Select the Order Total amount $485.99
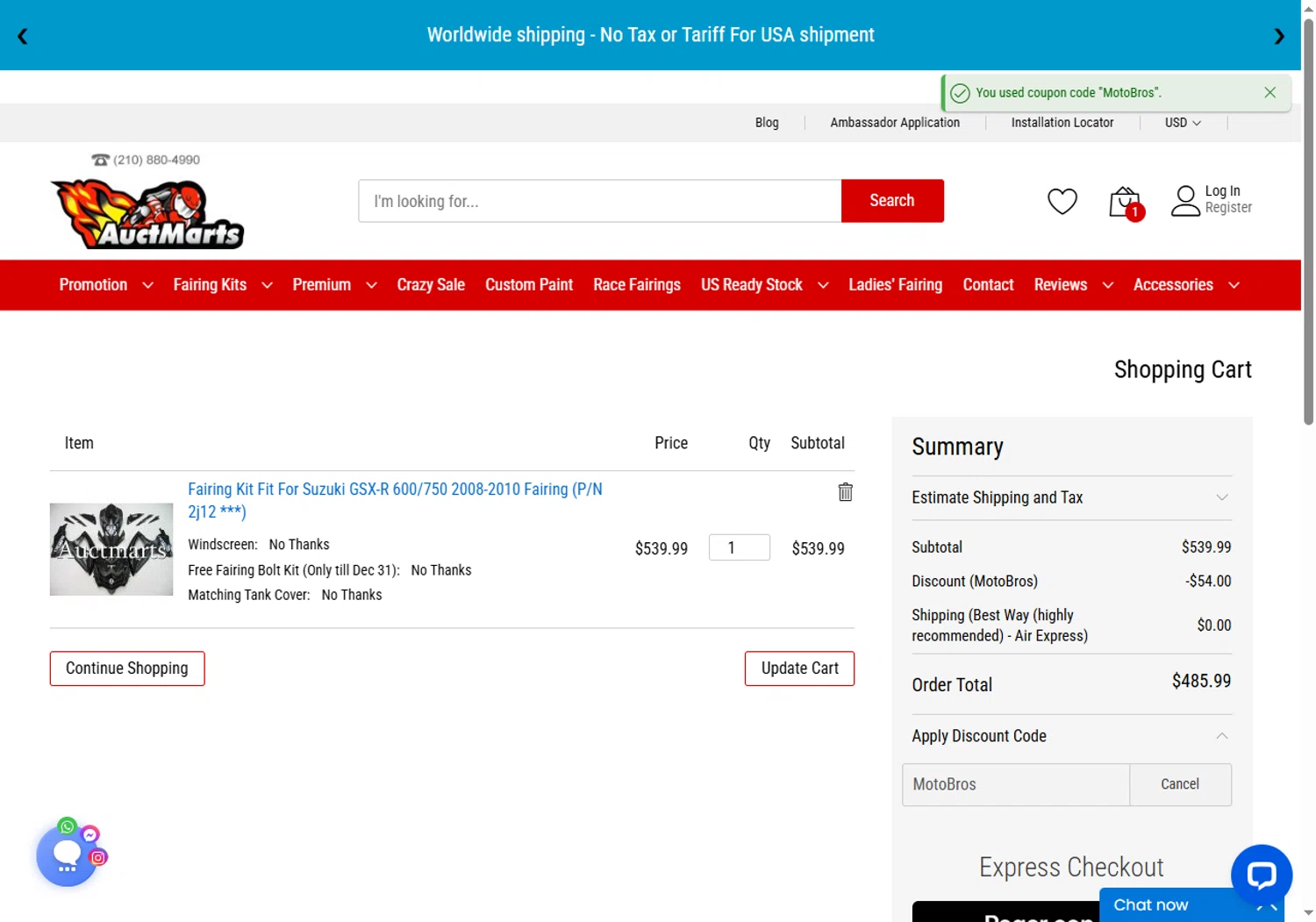 [1201, 681]
